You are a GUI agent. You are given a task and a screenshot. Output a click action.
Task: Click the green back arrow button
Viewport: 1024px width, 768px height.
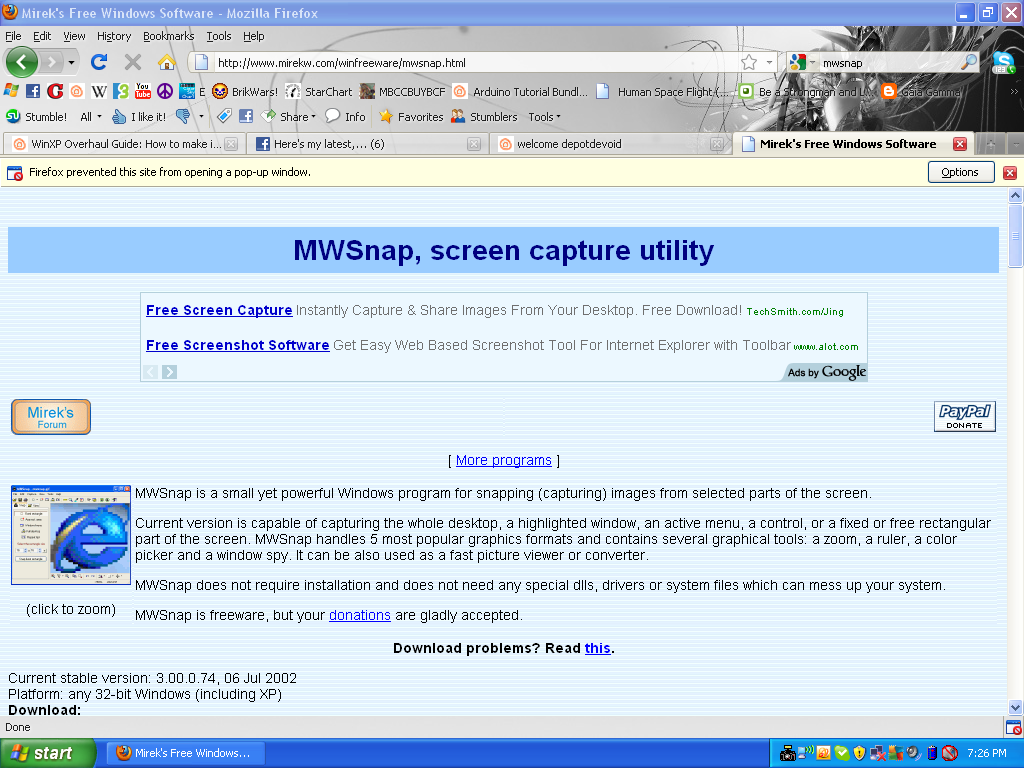tap(22, 62)
